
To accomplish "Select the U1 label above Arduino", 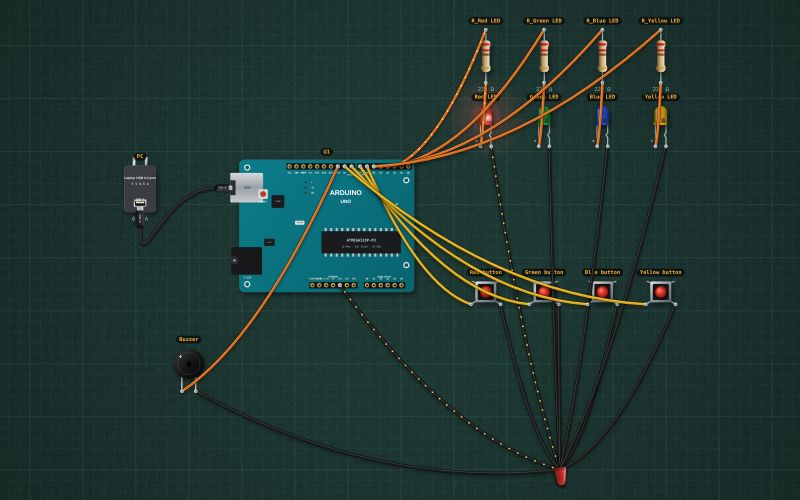I will pyautogui.click(x=327, y=152).
